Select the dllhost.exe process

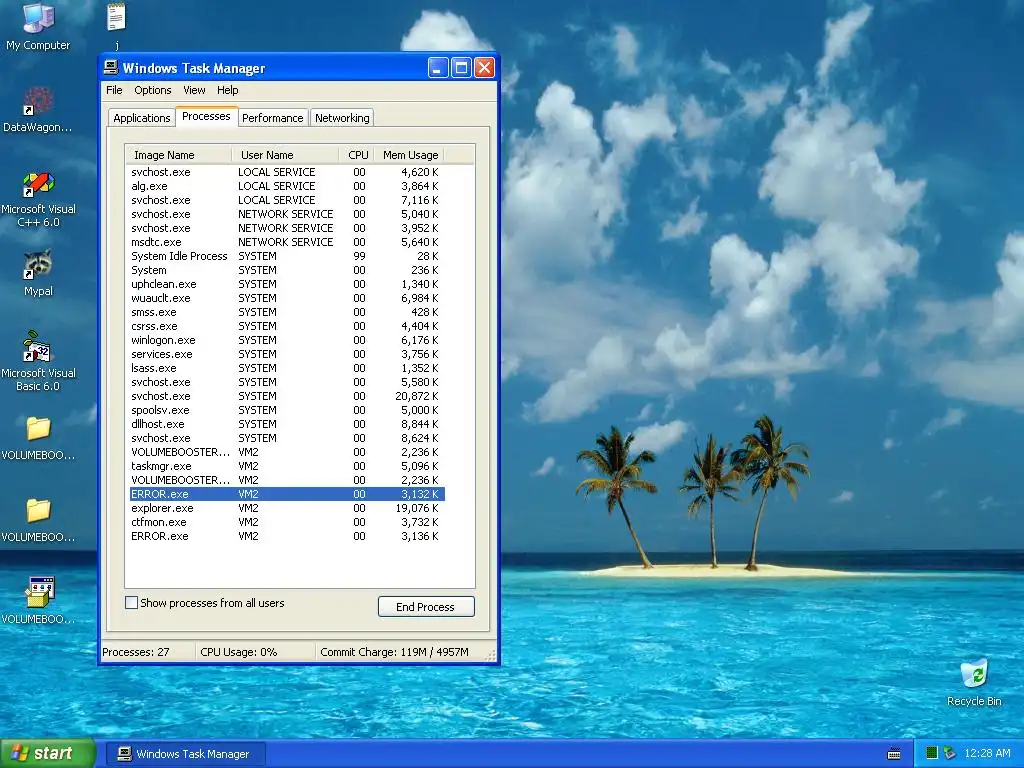tap(287, 424)
